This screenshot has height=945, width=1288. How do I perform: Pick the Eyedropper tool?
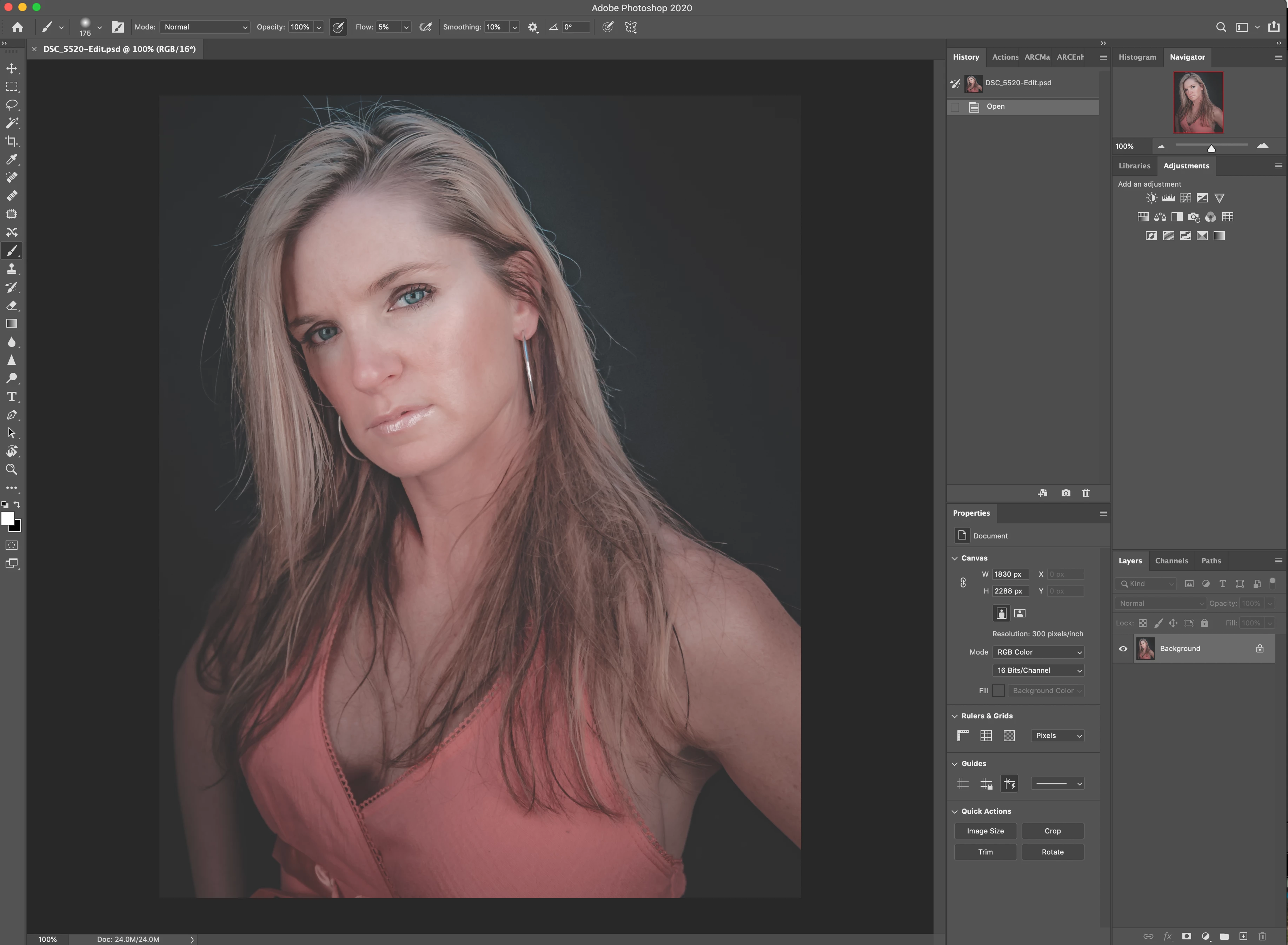(x=12, y=160)
